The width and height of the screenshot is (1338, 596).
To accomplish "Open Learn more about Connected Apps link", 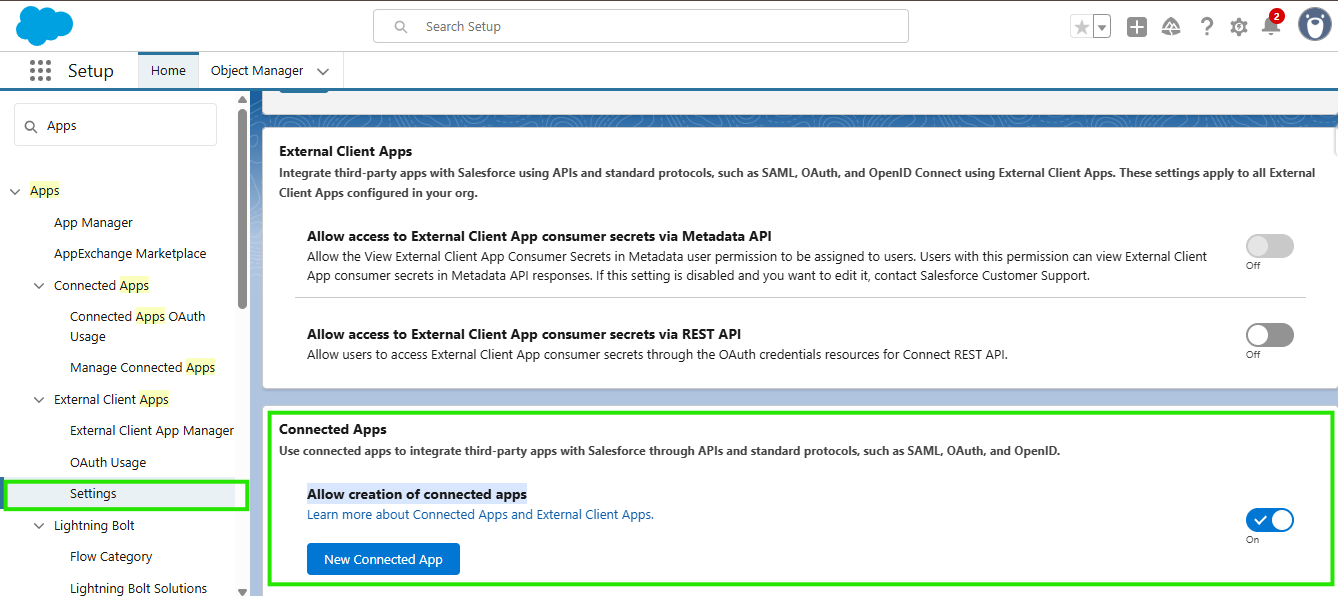I will [x=480, y=515].
